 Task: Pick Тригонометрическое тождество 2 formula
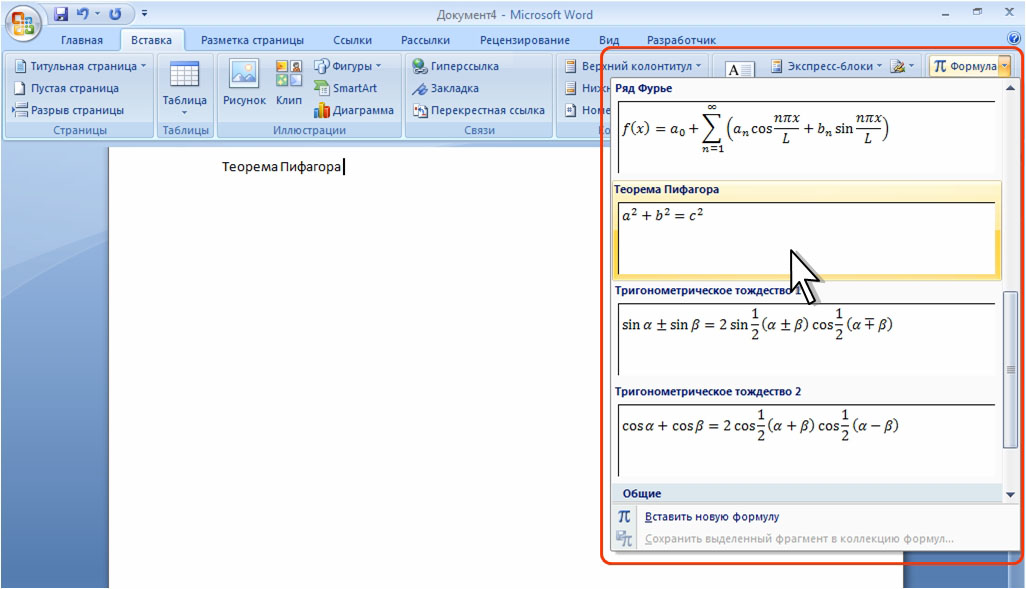click(805, 432)
